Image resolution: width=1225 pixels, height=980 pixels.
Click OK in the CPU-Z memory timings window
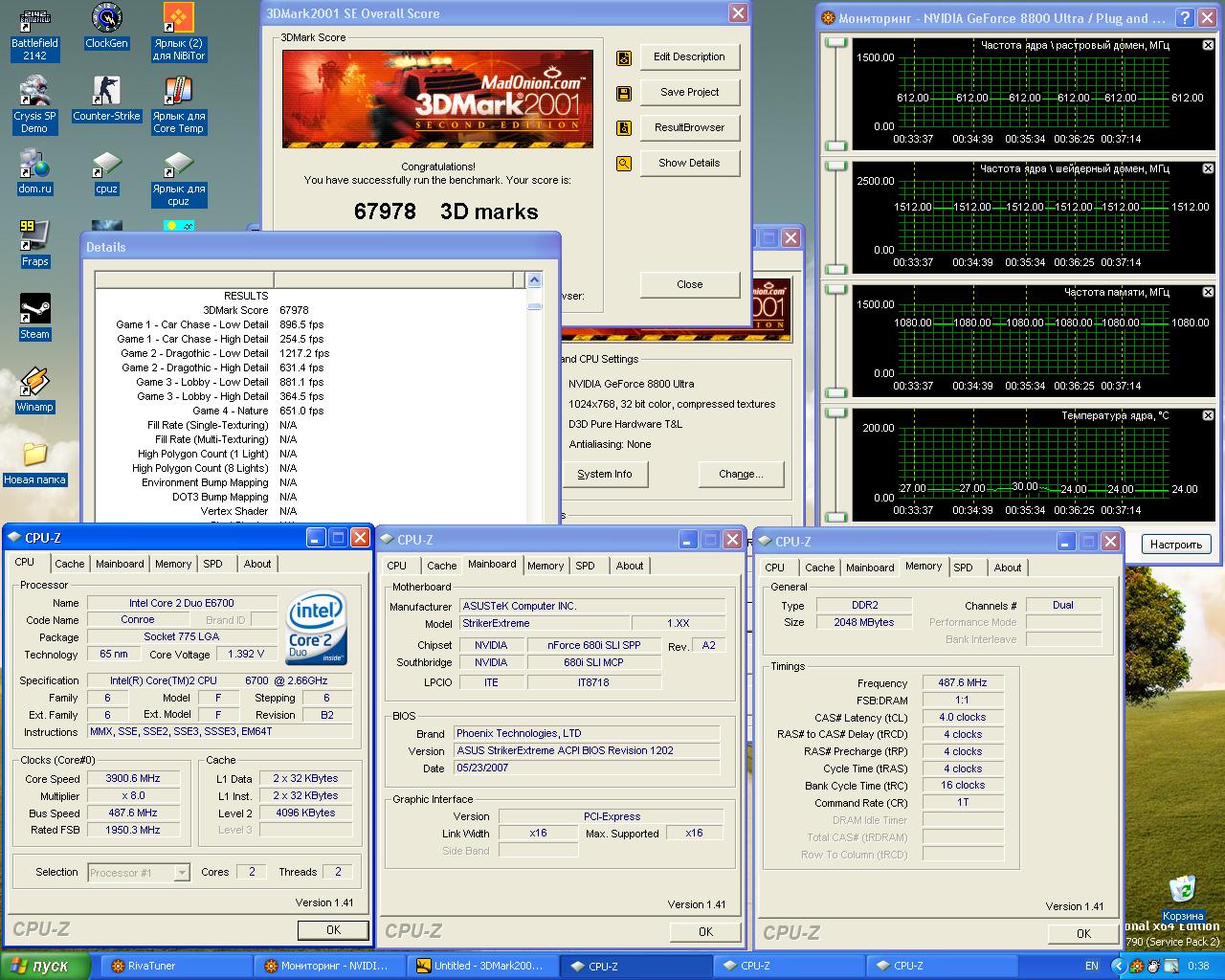pos(1083,933)
